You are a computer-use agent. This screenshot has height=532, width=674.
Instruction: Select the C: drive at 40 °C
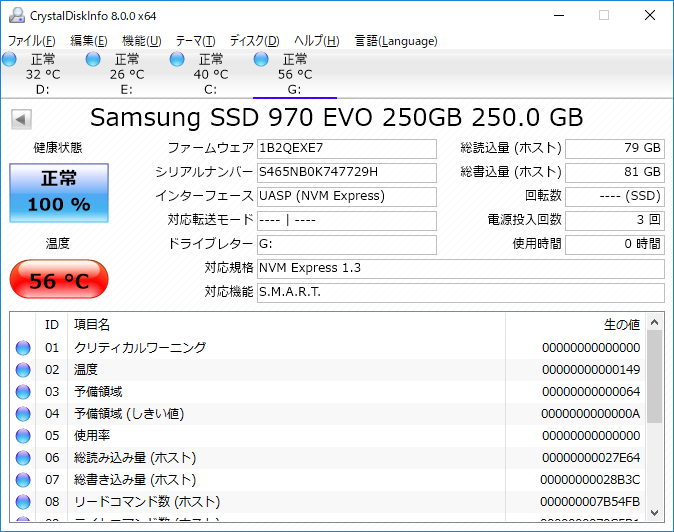pos(210,74)
